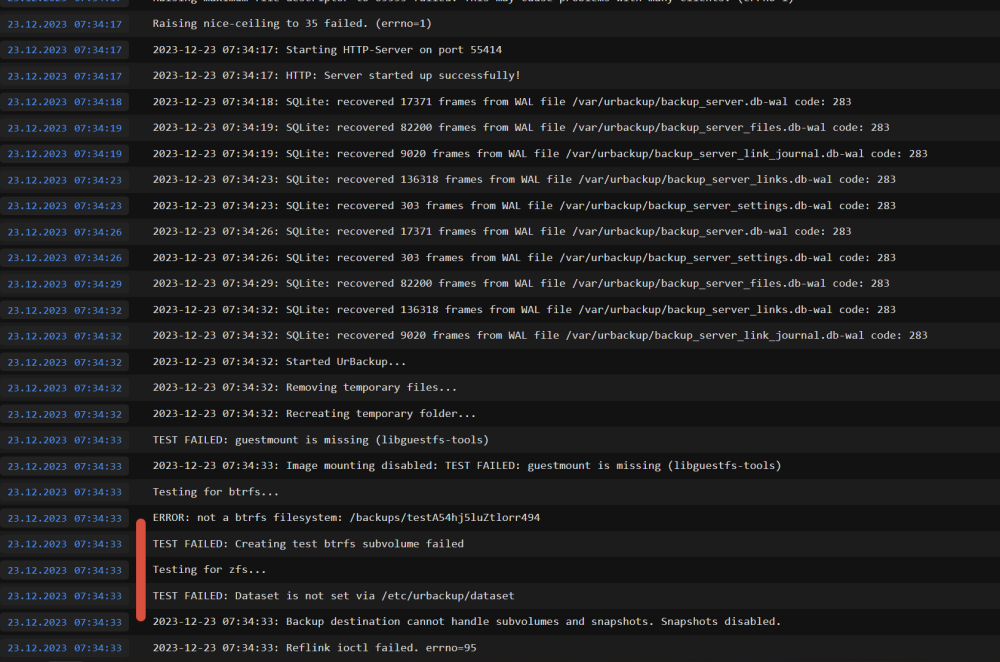
Task: Click timestamp badge beside 'Started UrBackup...'
Action: (x=64, y=362)
